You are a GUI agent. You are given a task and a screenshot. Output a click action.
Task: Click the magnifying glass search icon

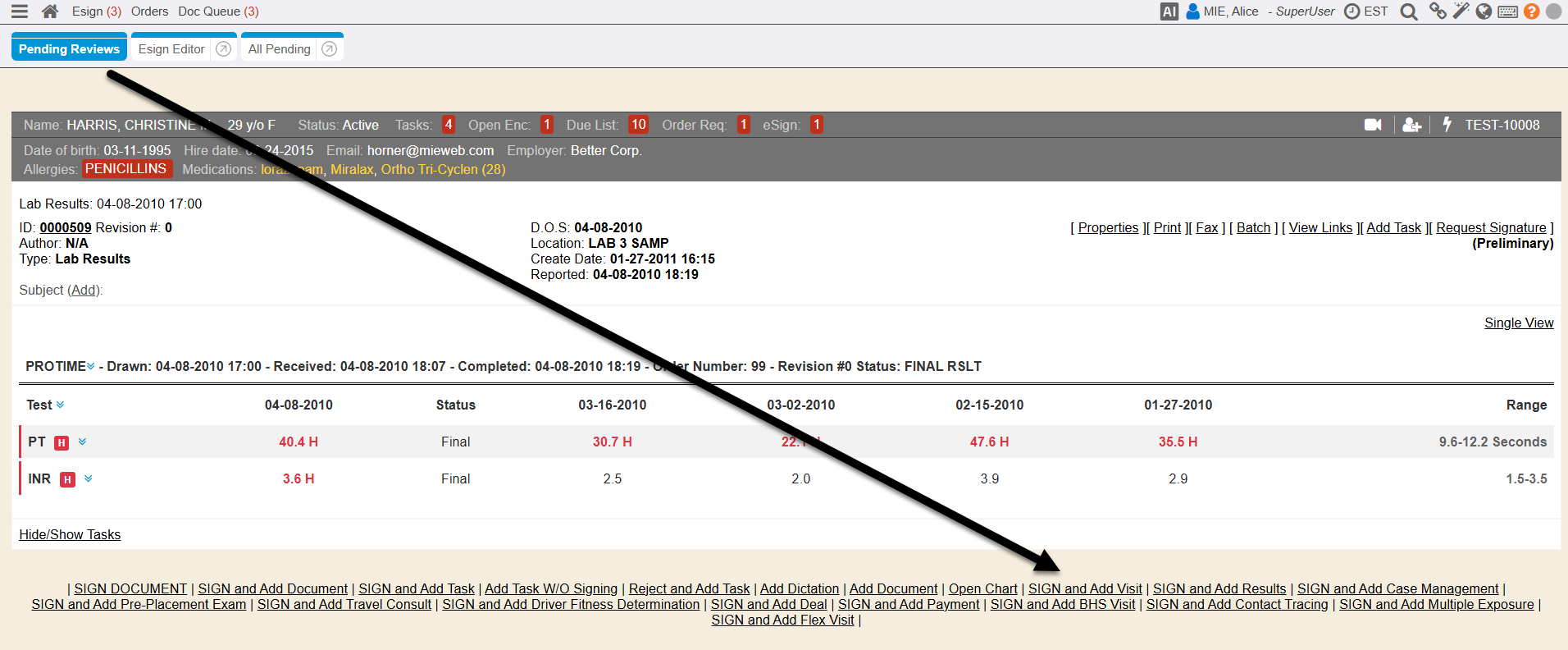1409,11
